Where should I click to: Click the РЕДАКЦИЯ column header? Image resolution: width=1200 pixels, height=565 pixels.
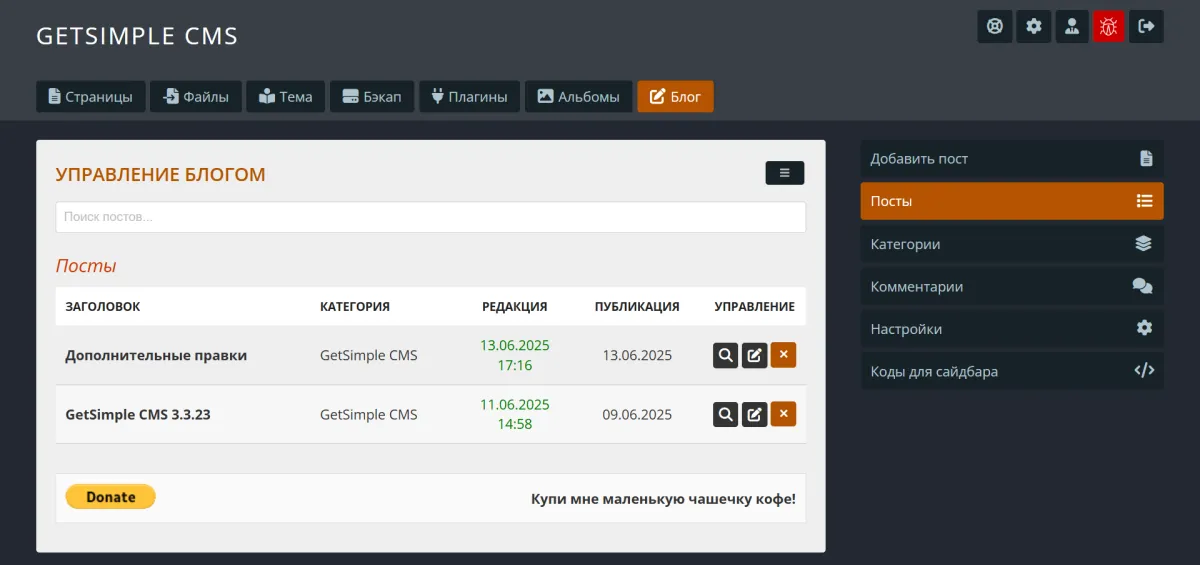pyautogui.click(x=514, y=307)
